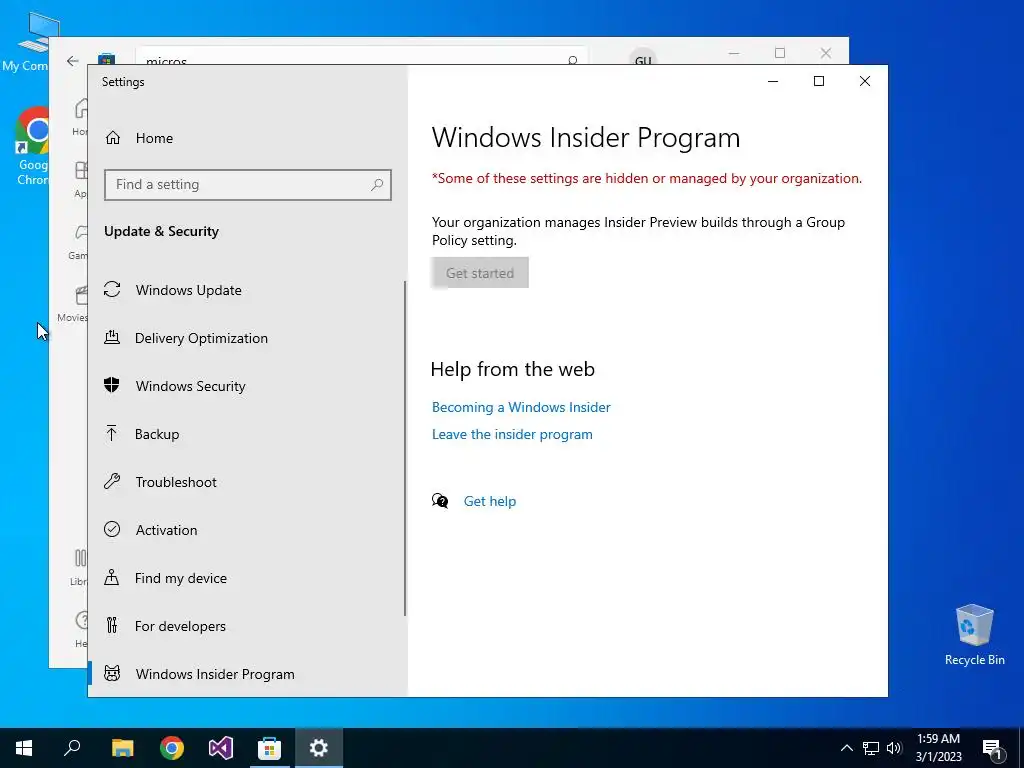Viewport: 1024px width, 768px height.
Task: Click the Home house icon
Action: pos(113,138)
